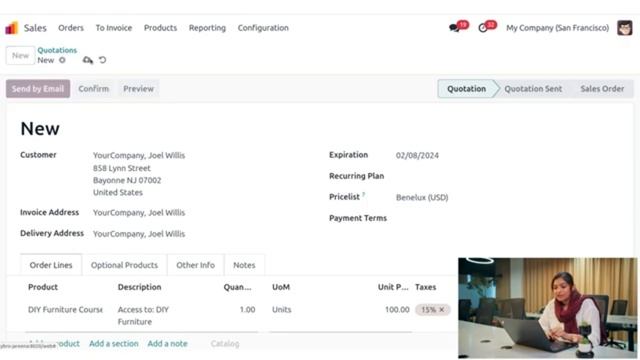Click the Product column header
Viewport: 640px width, 360px height.
click(43, 287)
